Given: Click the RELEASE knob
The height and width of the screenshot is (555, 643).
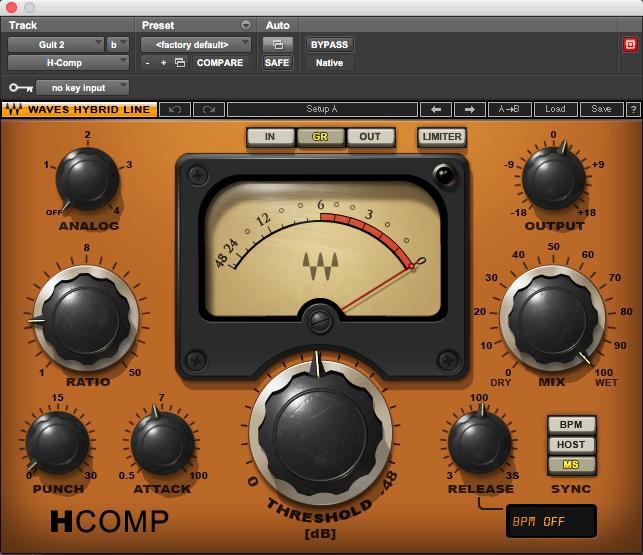Looking at the screenshot, I should (480, 443).
